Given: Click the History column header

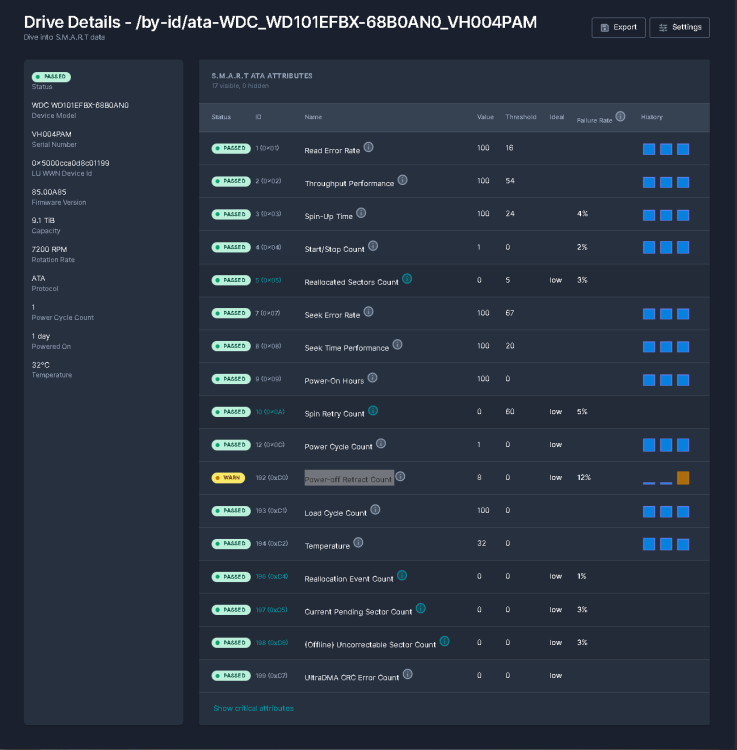Looking at the screenshot, I should [652, 117].
